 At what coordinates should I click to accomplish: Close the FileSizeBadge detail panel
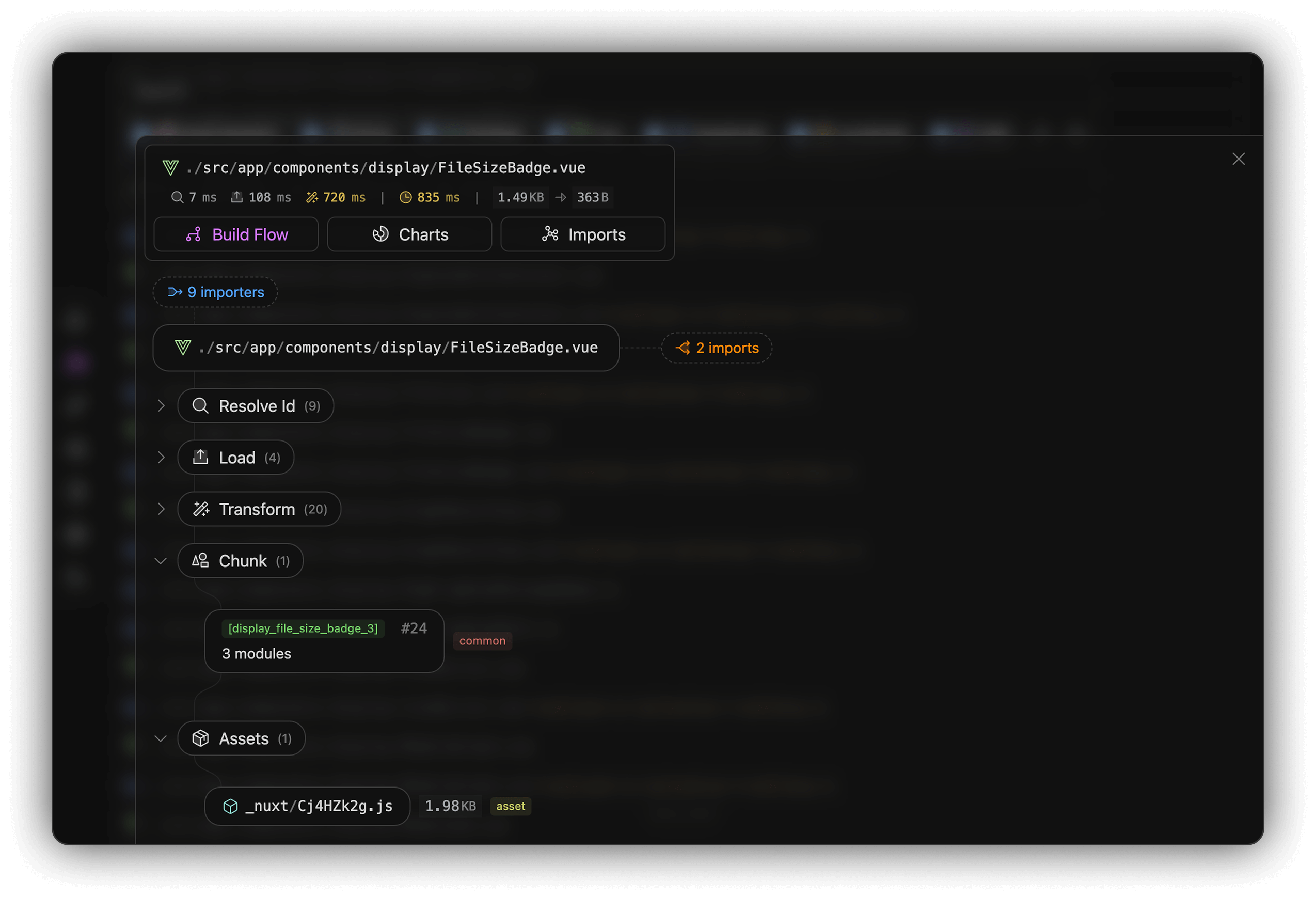pos(1239,159)
